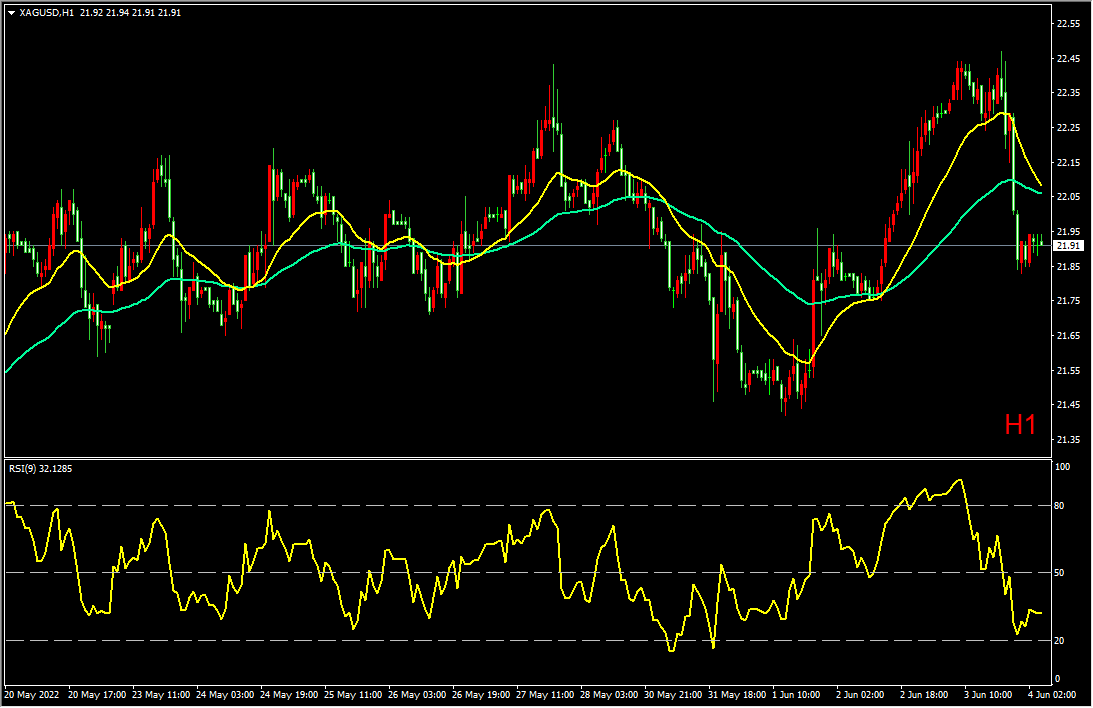The width and height of the screenshot is (1093, 708).
Task: Click the 22.45 price scale value
Action: [1069, 59]
